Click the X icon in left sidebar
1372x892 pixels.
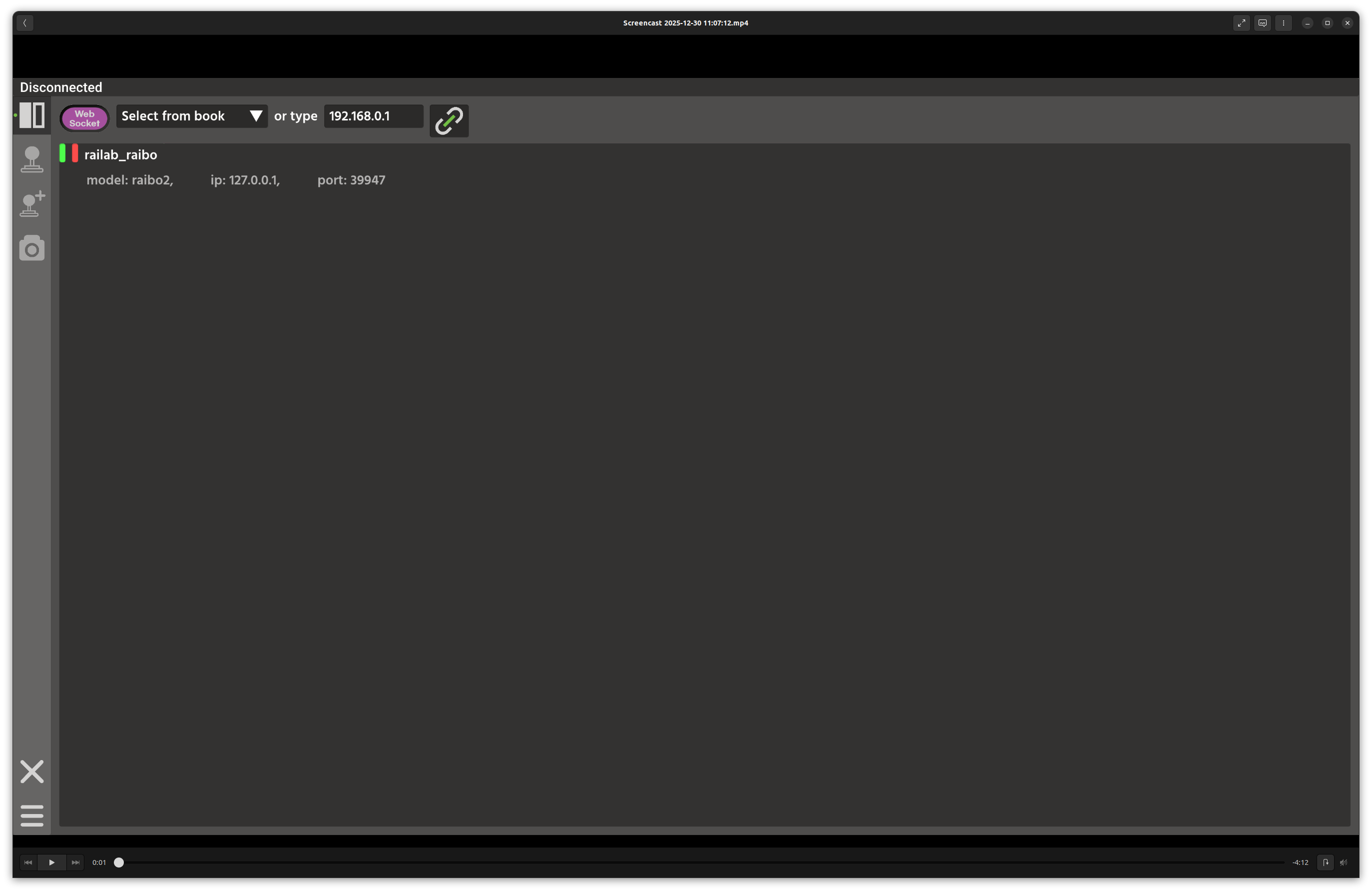click(x=31, y=772)
